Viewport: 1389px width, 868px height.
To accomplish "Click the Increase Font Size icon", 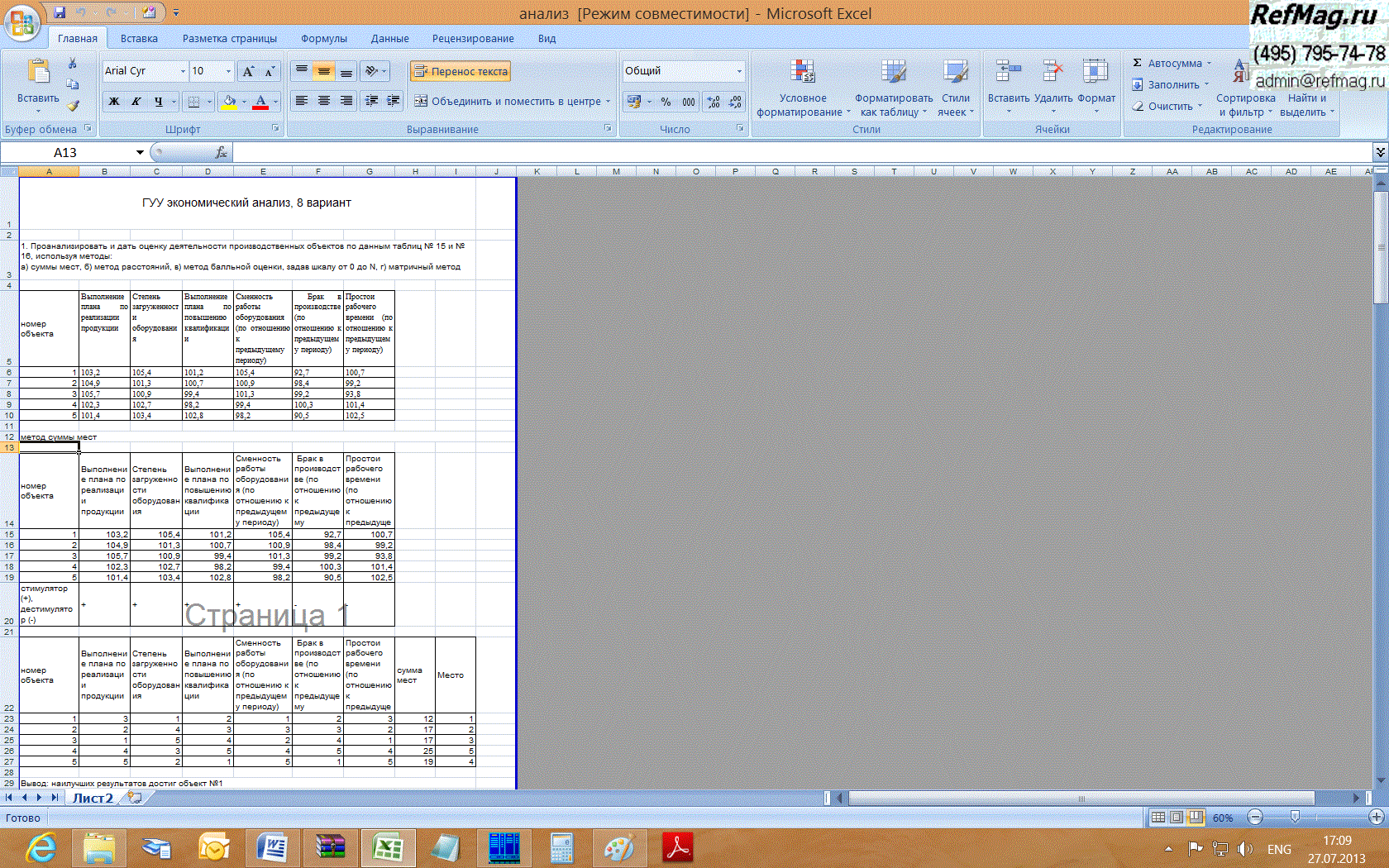I will pyautogui.click(x=248, y=71).
